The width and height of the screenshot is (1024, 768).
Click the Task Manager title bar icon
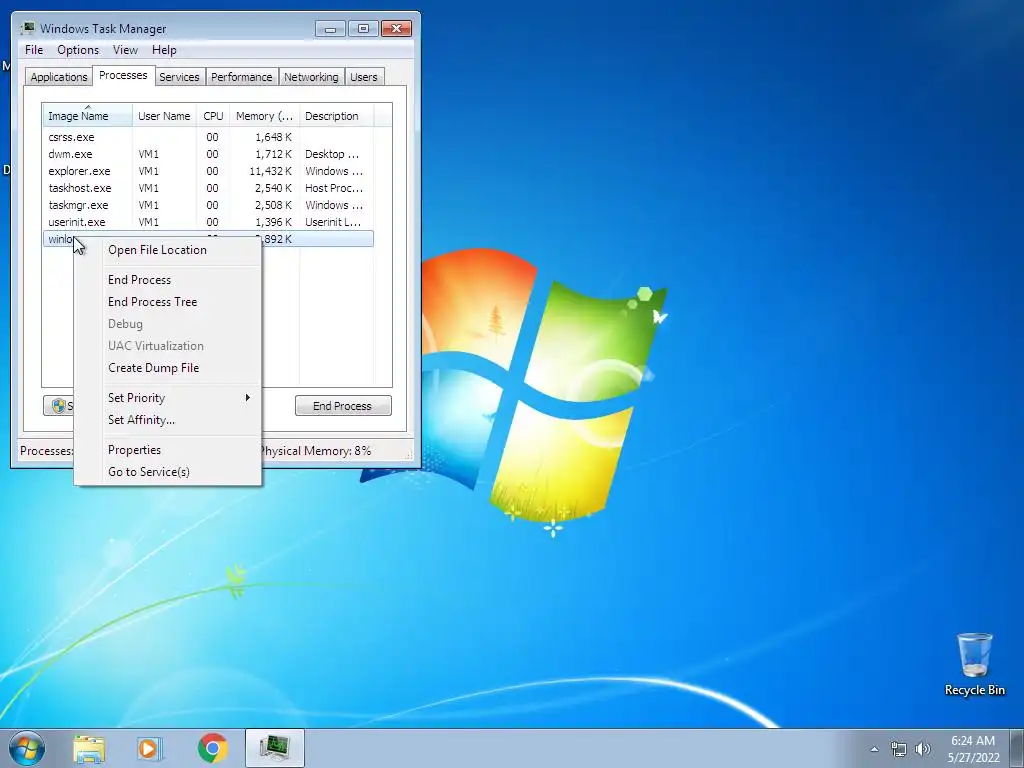pyautogui.click(x=28, y=28)
